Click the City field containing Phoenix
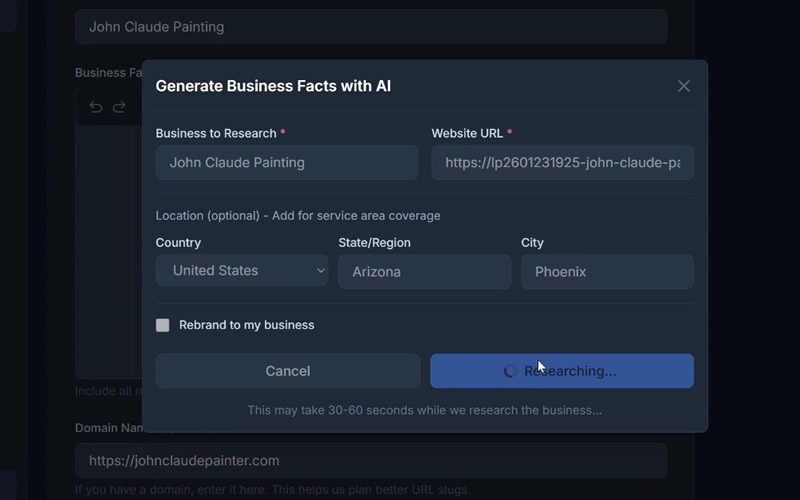 pos(607,271)
